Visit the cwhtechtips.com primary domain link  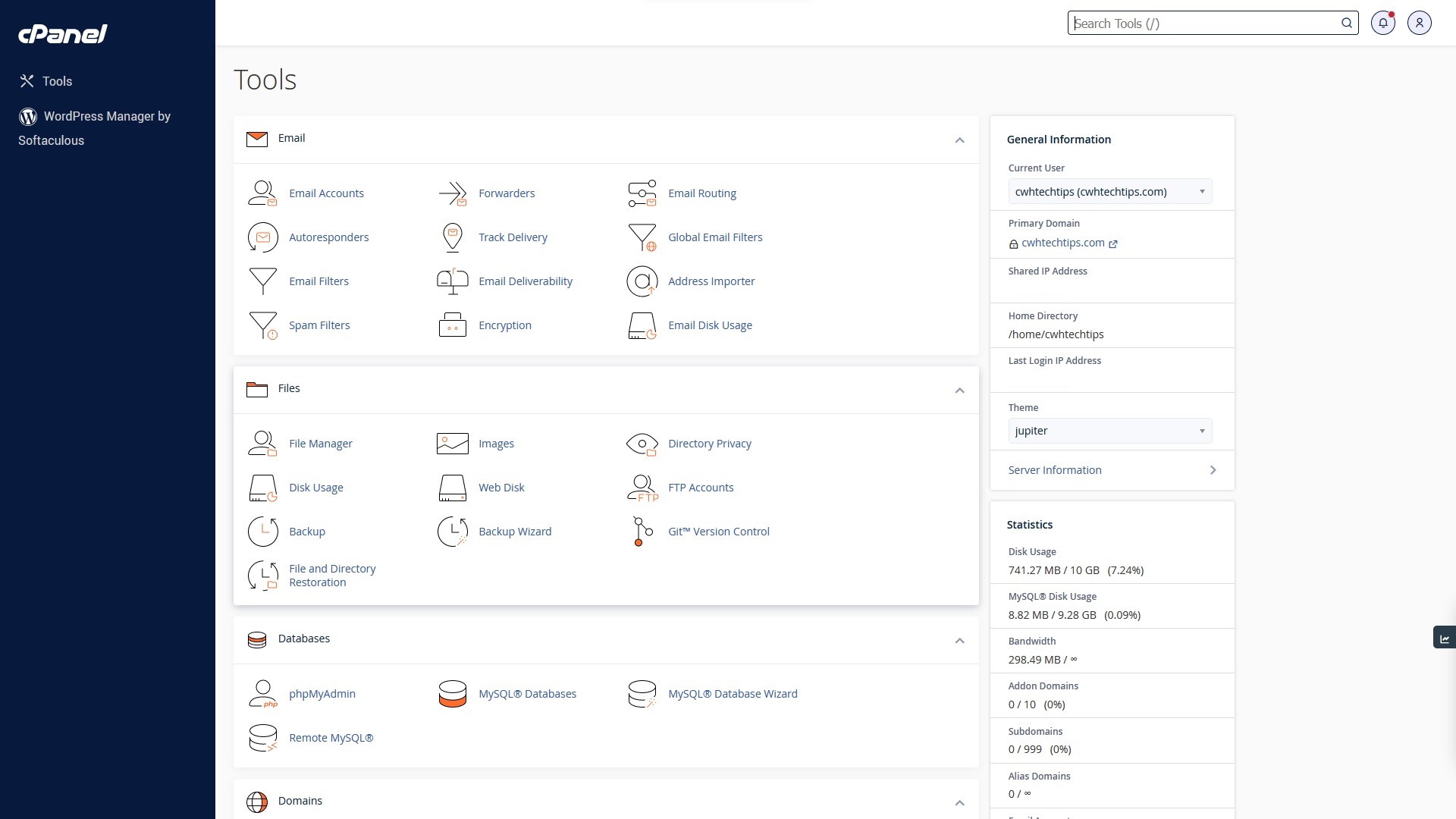(1063, 243)
